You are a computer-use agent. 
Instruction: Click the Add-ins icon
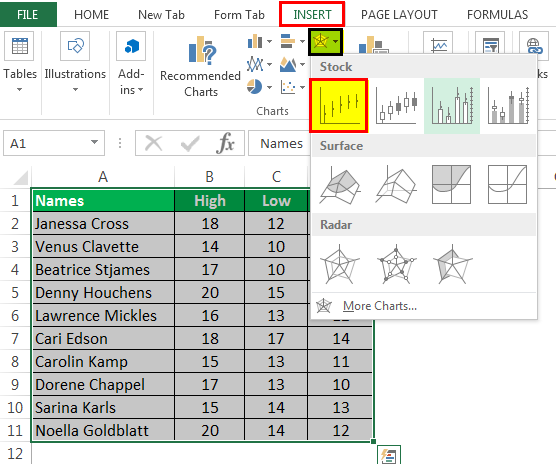coord(131,46)
